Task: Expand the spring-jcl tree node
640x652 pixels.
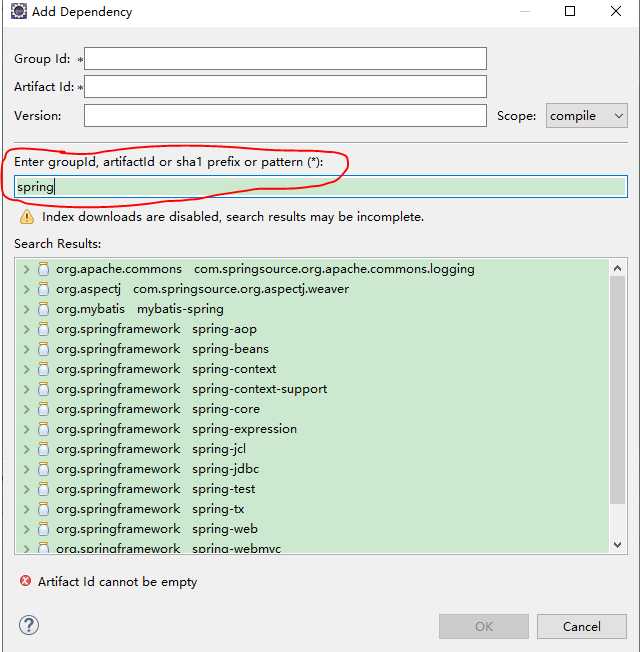Action: click(27, 449)
